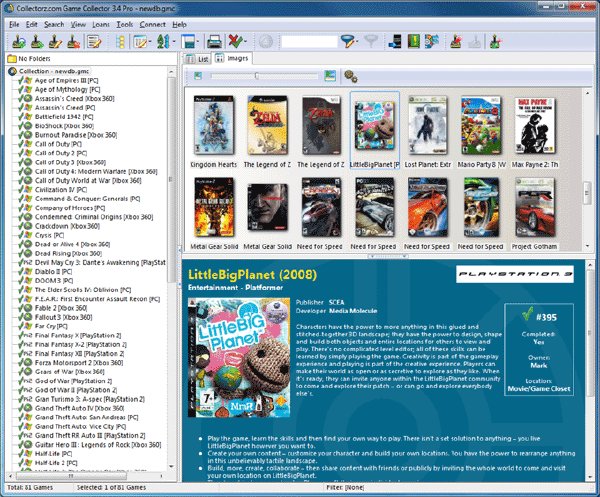Open dropdown arrow next to filter funnel
The width and height of the screenshot is (600, 497).
coord(357,41)
